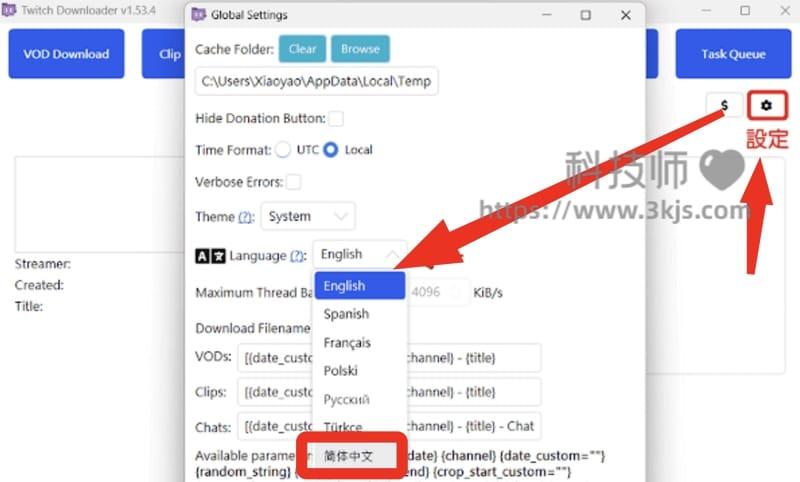Open Theme help link (?)
This screenshot has width=800, height=482.
(245, 217)
